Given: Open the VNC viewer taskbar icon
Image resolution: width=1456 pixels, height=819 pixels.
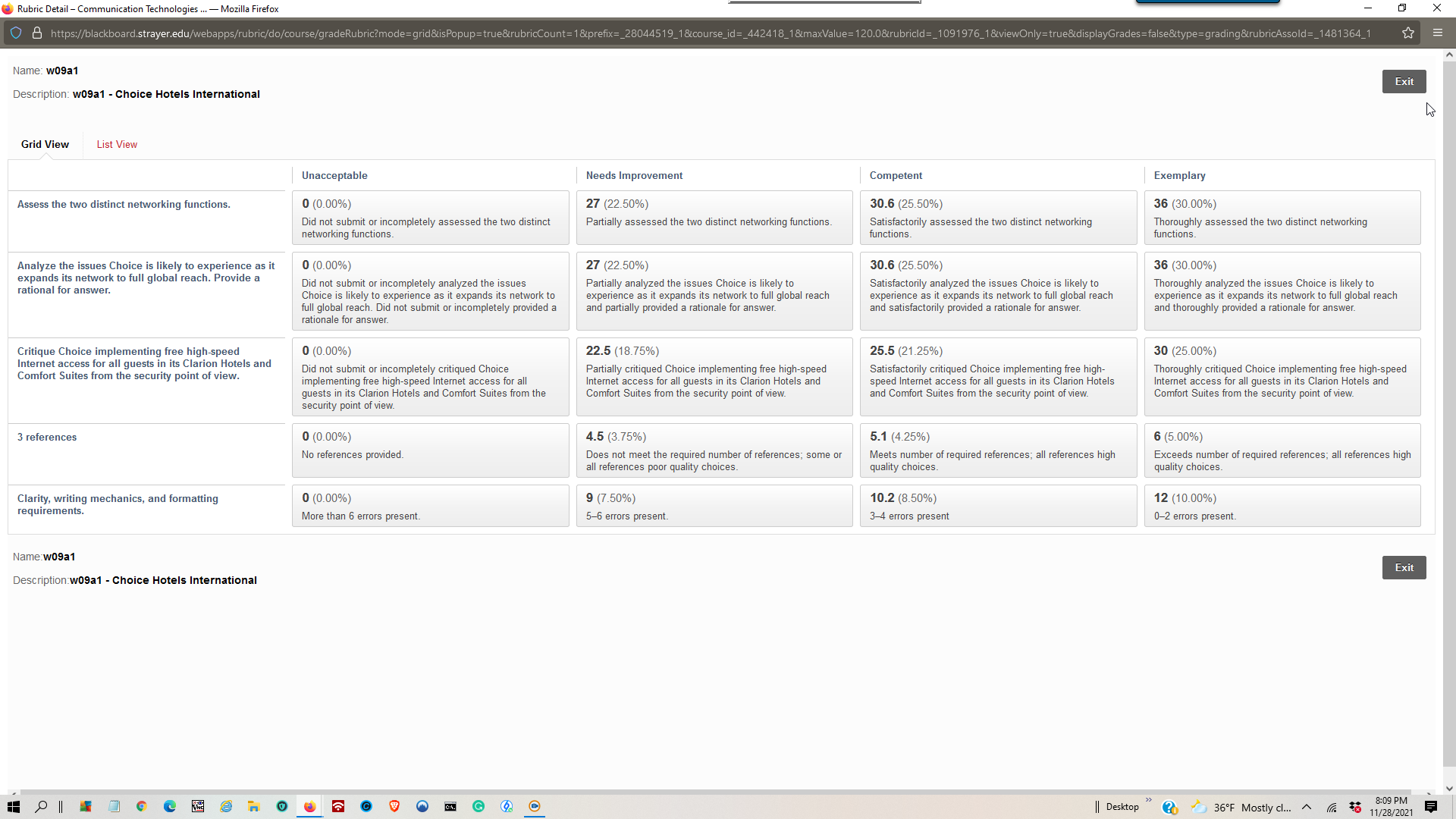Looking at the screenshot, I should 198,807.
